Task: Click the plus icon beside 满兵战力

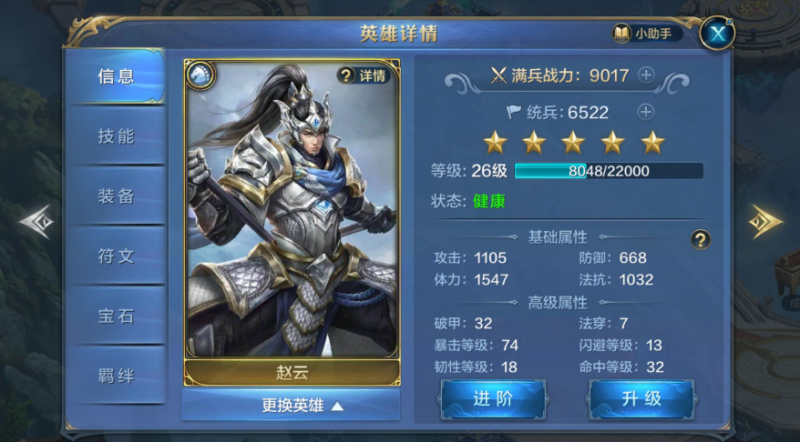Action: pyautogui.click(x=646, y=76)
